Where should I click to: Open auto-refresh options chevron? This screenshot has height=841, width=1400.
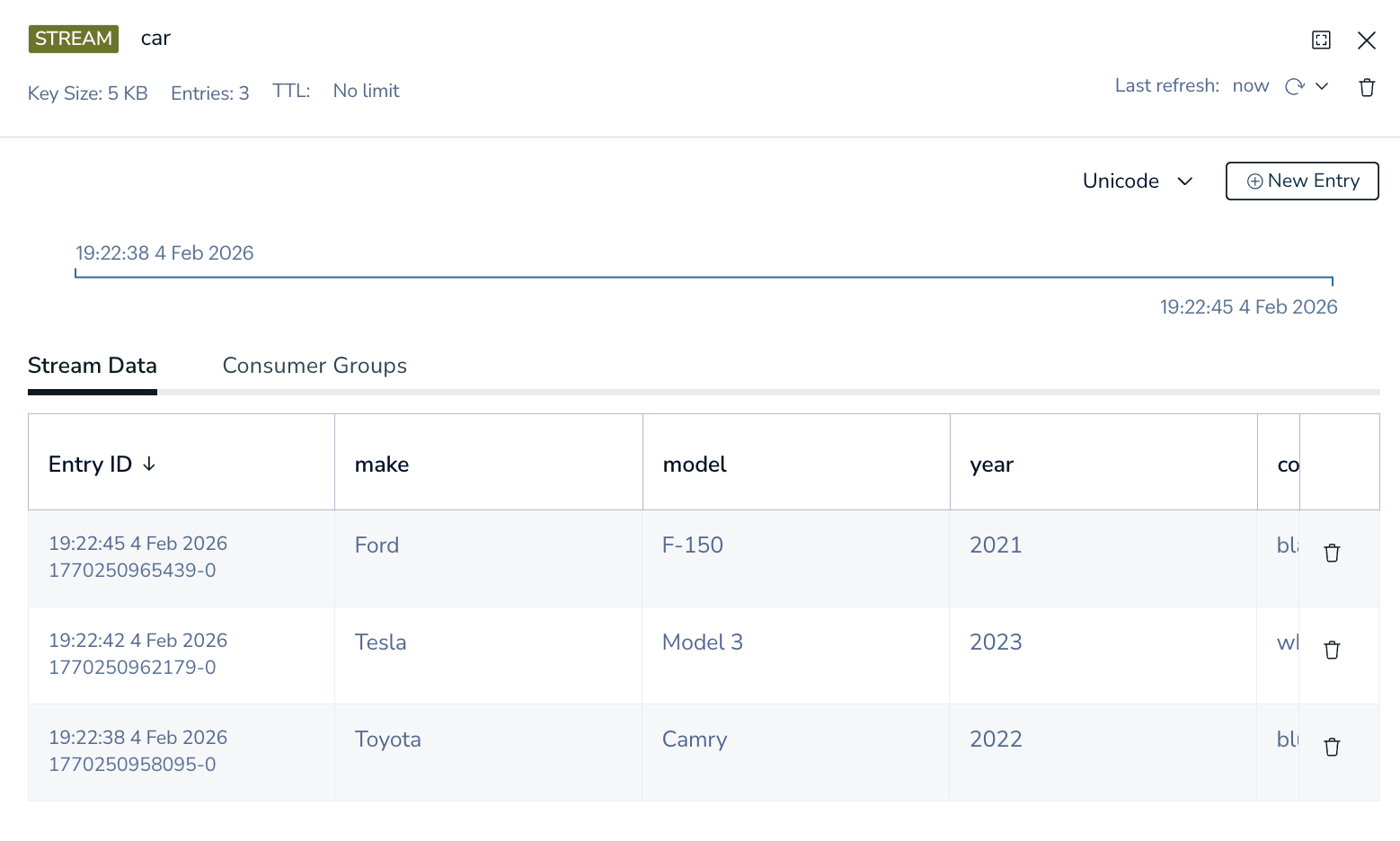pos(1322,86)
